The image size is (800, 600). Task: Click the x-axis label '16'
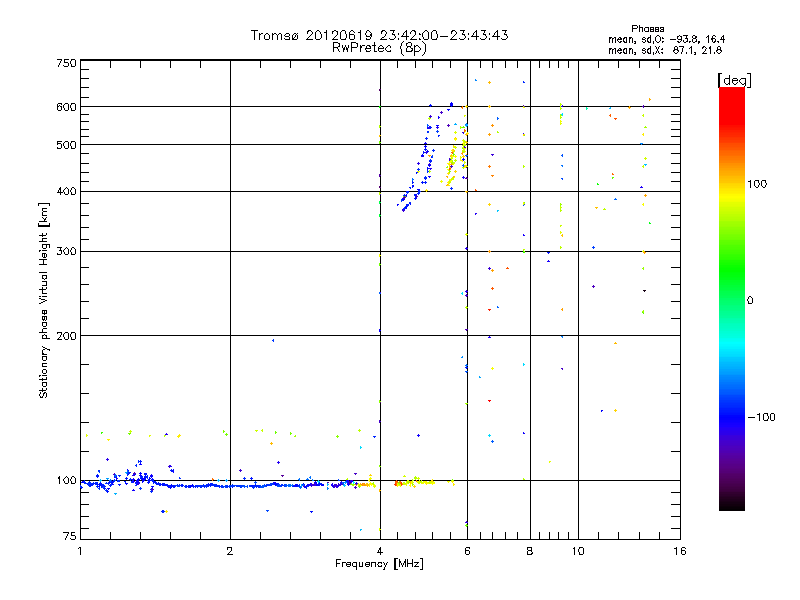(x=680, y=551)
